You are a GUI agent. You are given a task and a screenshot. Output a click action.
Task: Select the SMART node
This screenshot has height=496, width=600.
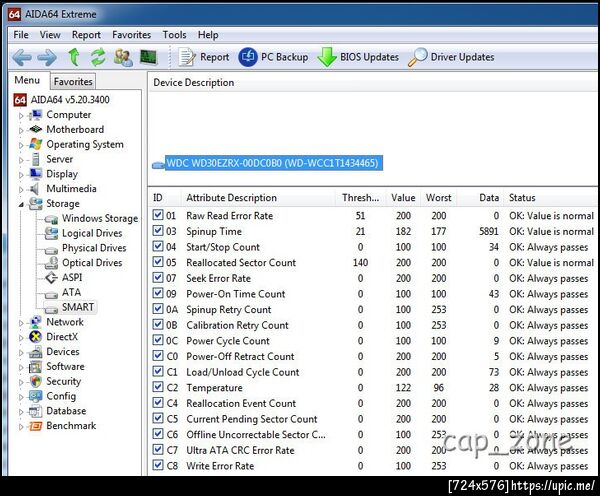point(70,307)
